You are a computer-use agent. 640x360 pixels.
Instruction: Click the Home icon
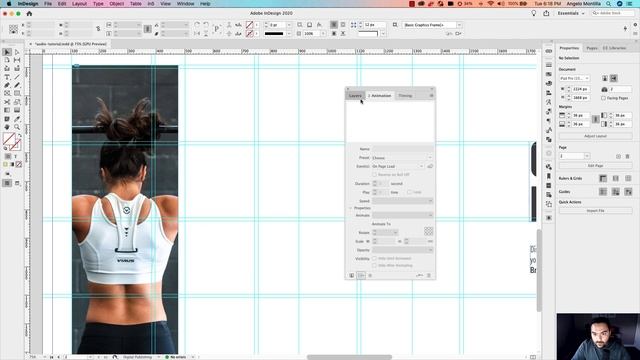coord(29,13)
